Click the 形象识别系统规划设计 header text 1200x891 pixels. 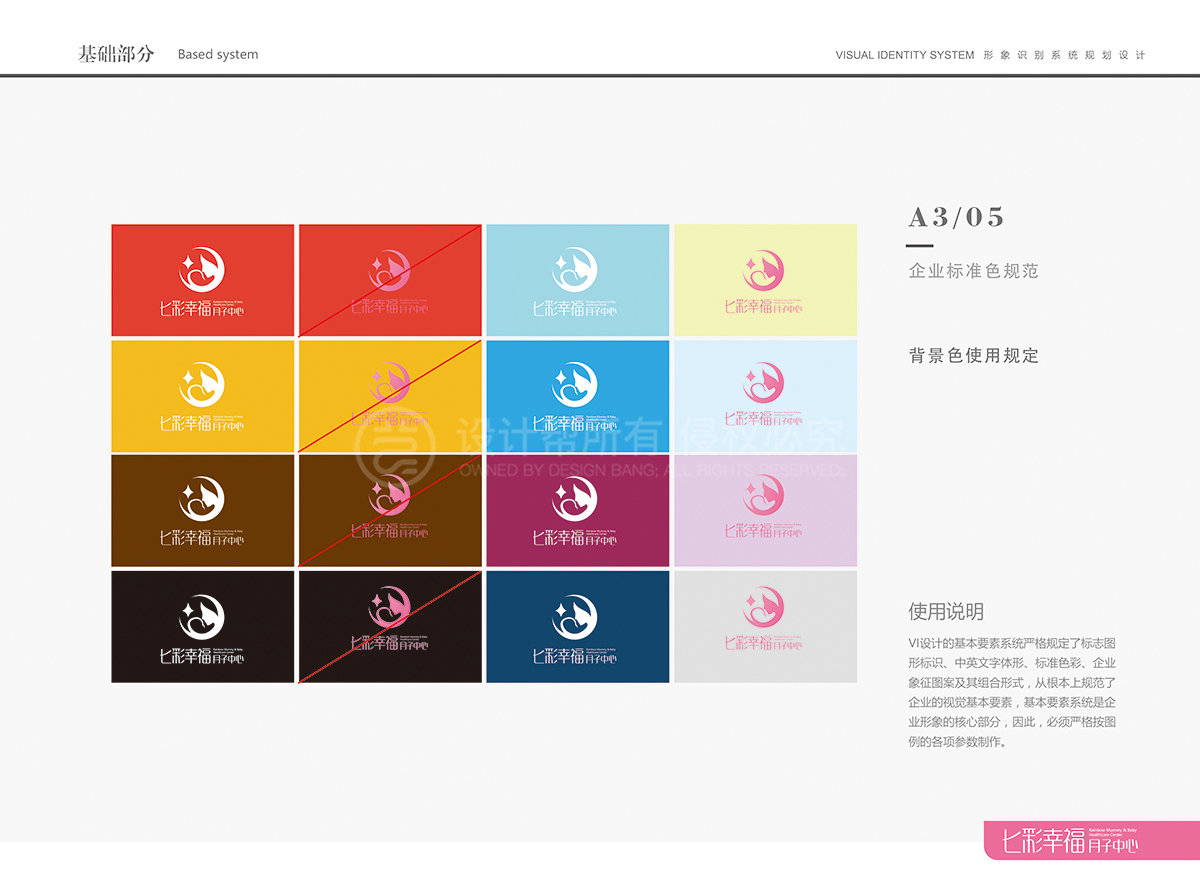pyautogui.click(x=1064, y=55)
